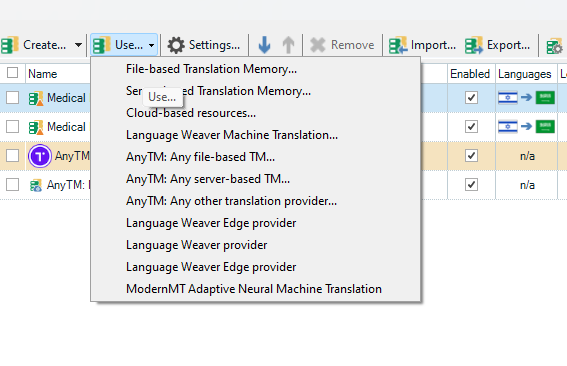Click the Languages column header
This screenshot has height=366, width=567.
[x=525, y=74]
